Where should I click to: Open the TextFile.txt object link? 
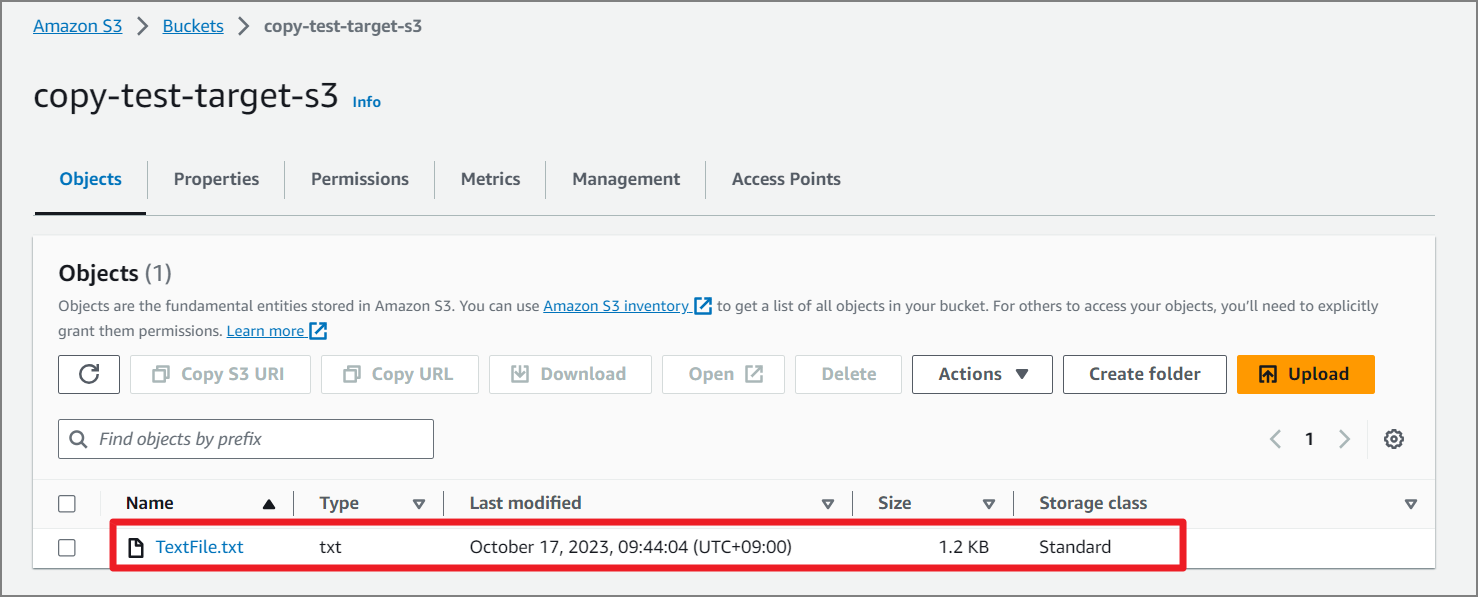[x=200, y=547]
